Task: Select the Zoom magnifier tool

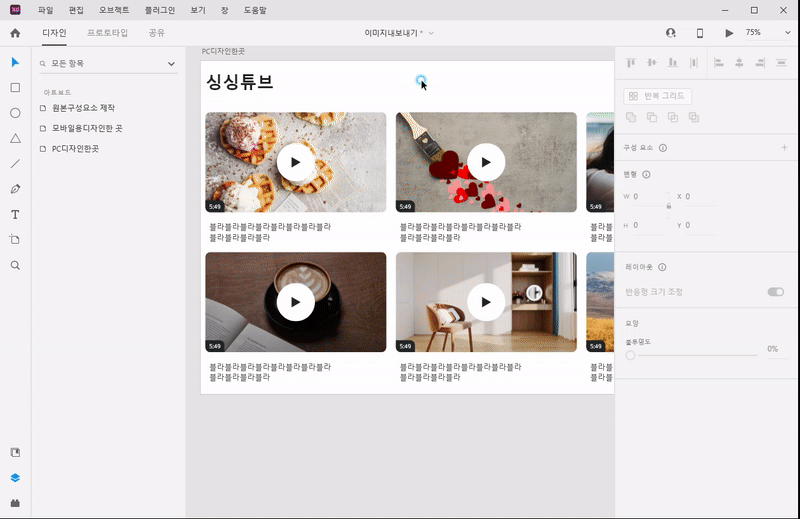Action: 15,265
